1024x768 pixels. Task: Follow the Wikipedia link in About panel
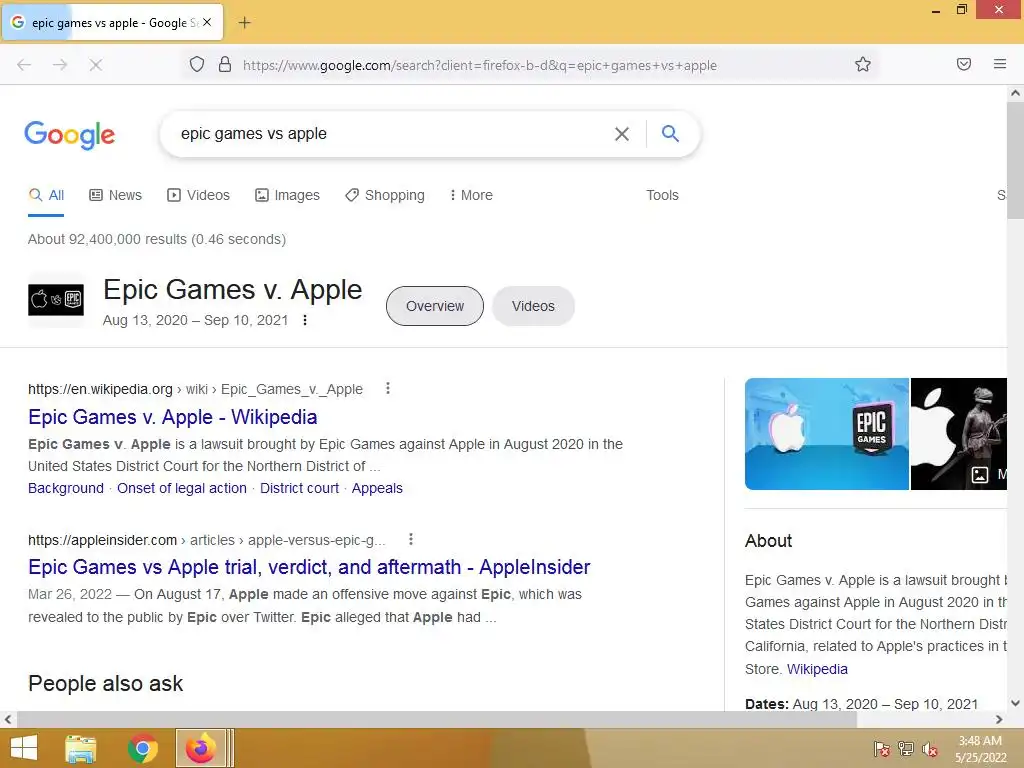[817, 669]
